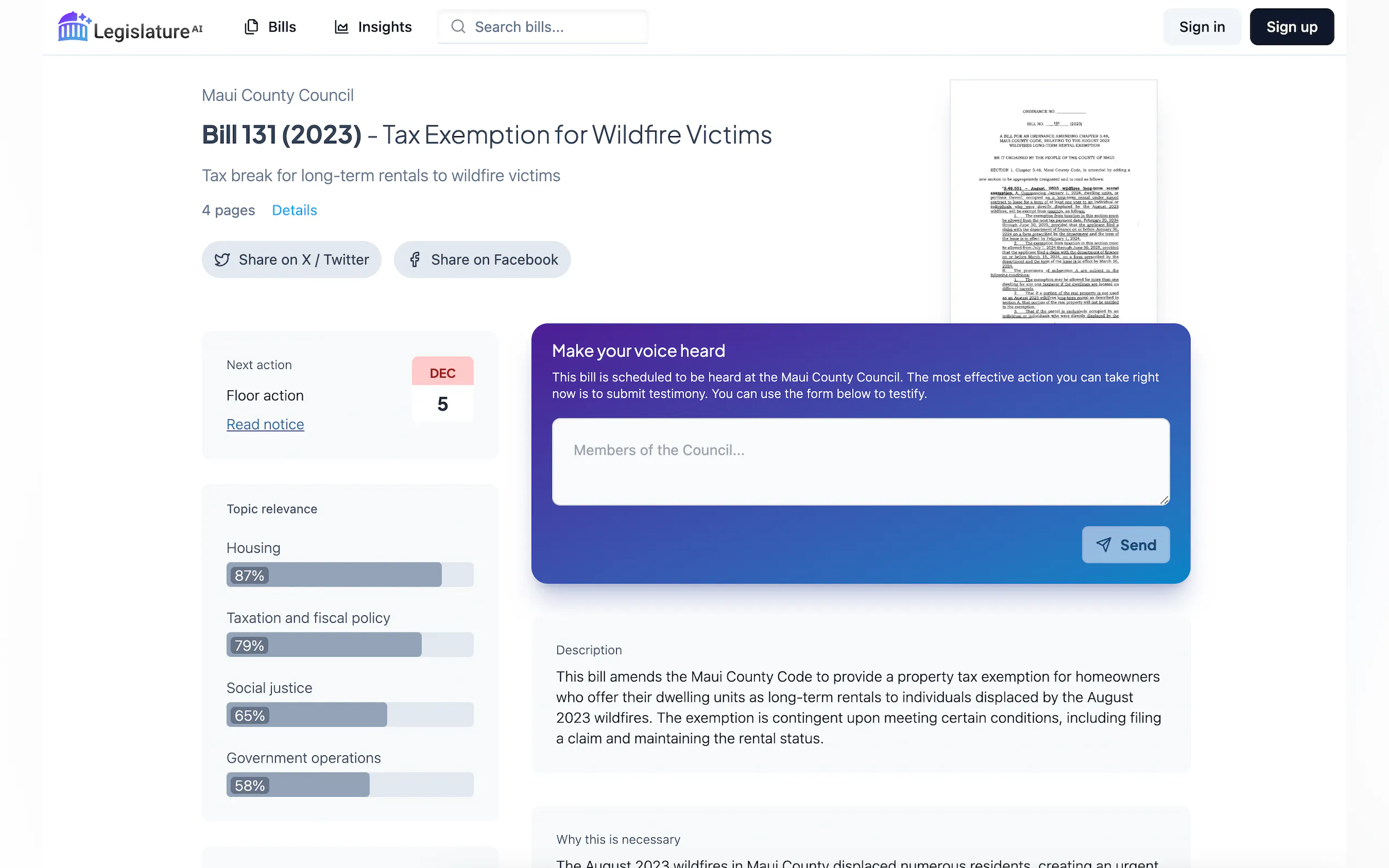
Task: Open the Bills menu item
Action: point(282,27)
